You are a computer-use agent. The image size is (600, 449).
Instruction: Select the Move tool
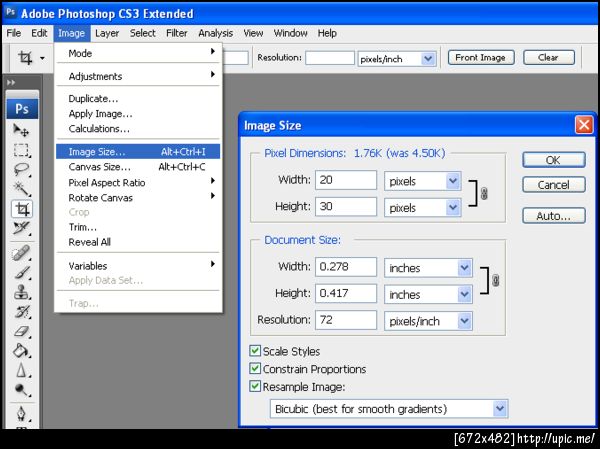(x=21, y=131)
